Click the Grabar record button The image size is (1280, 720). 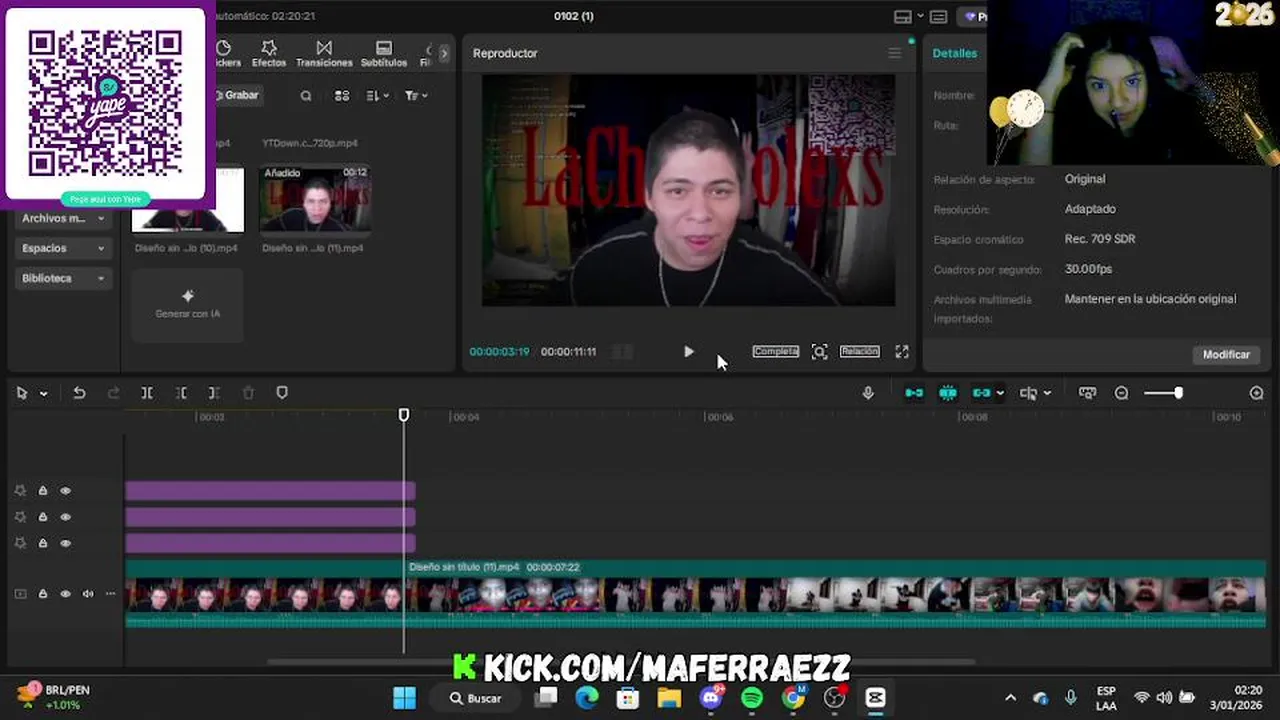point(237,95)
